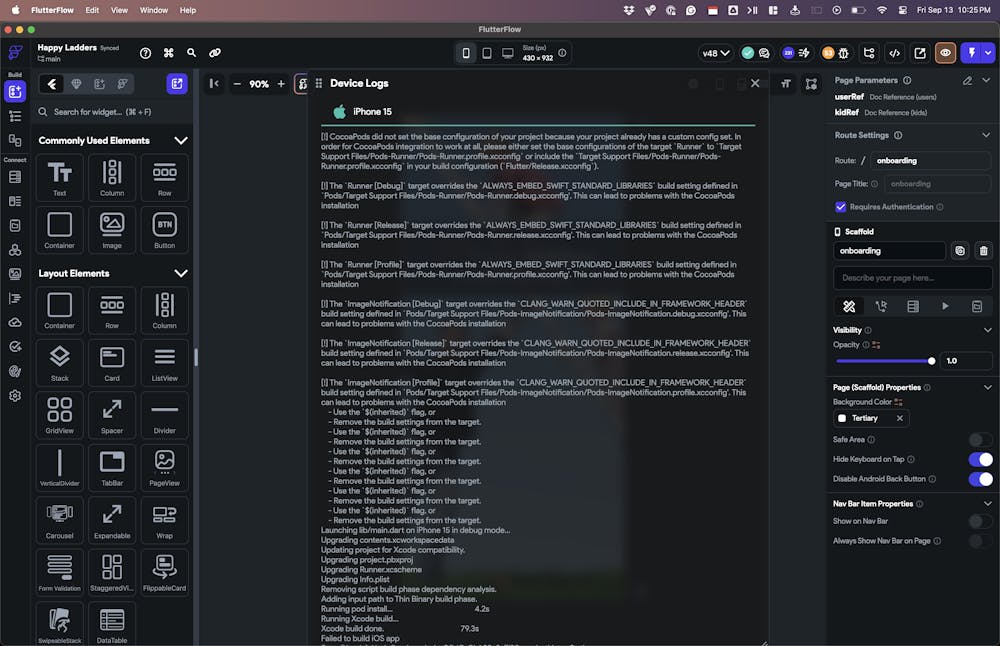This screenshot has height=646, width=1000.
Task: Copy the onboarding scaffold name
Action: [x=960, y=251]
